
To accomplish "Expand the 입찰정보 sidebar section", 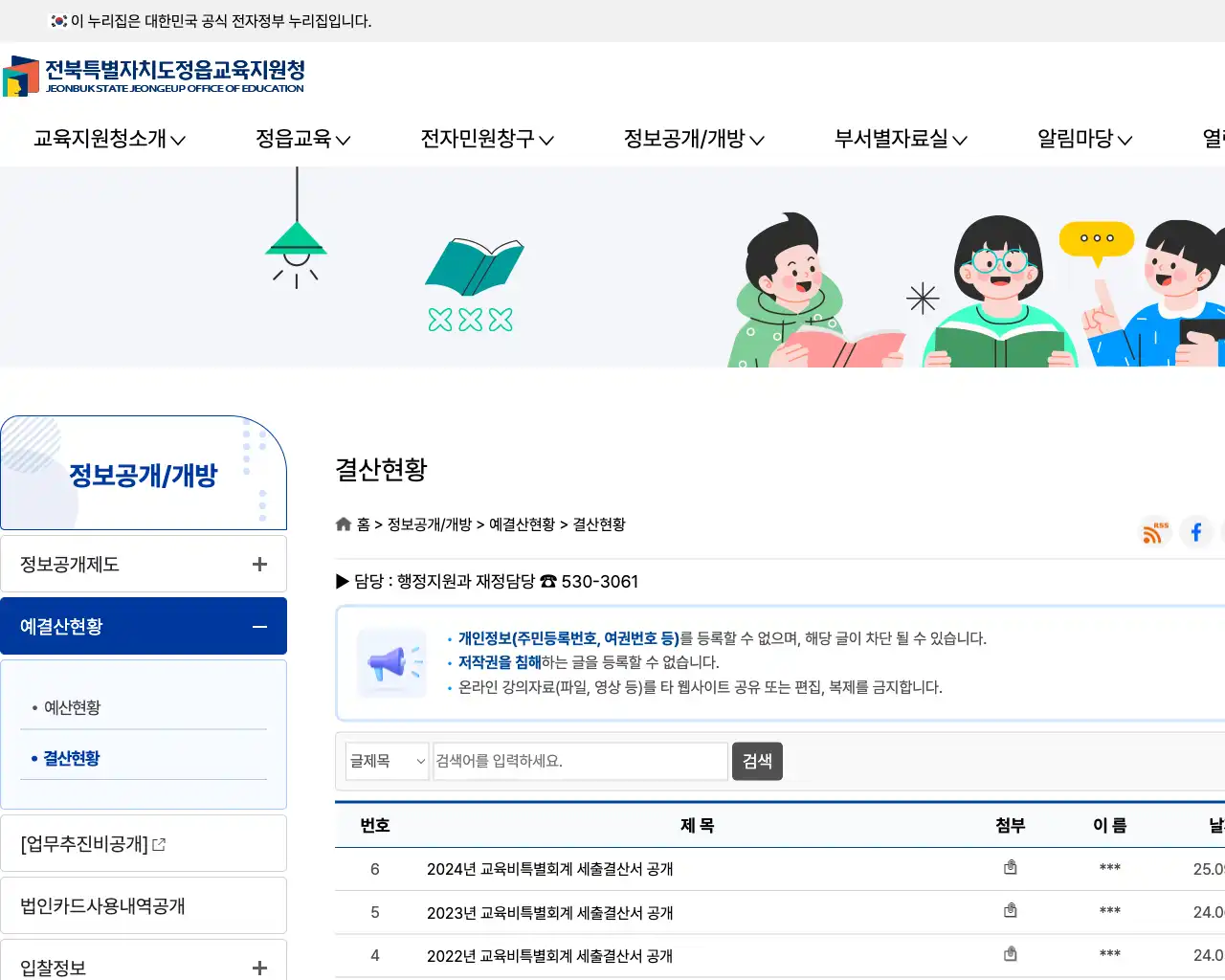I will coord(258,968).
